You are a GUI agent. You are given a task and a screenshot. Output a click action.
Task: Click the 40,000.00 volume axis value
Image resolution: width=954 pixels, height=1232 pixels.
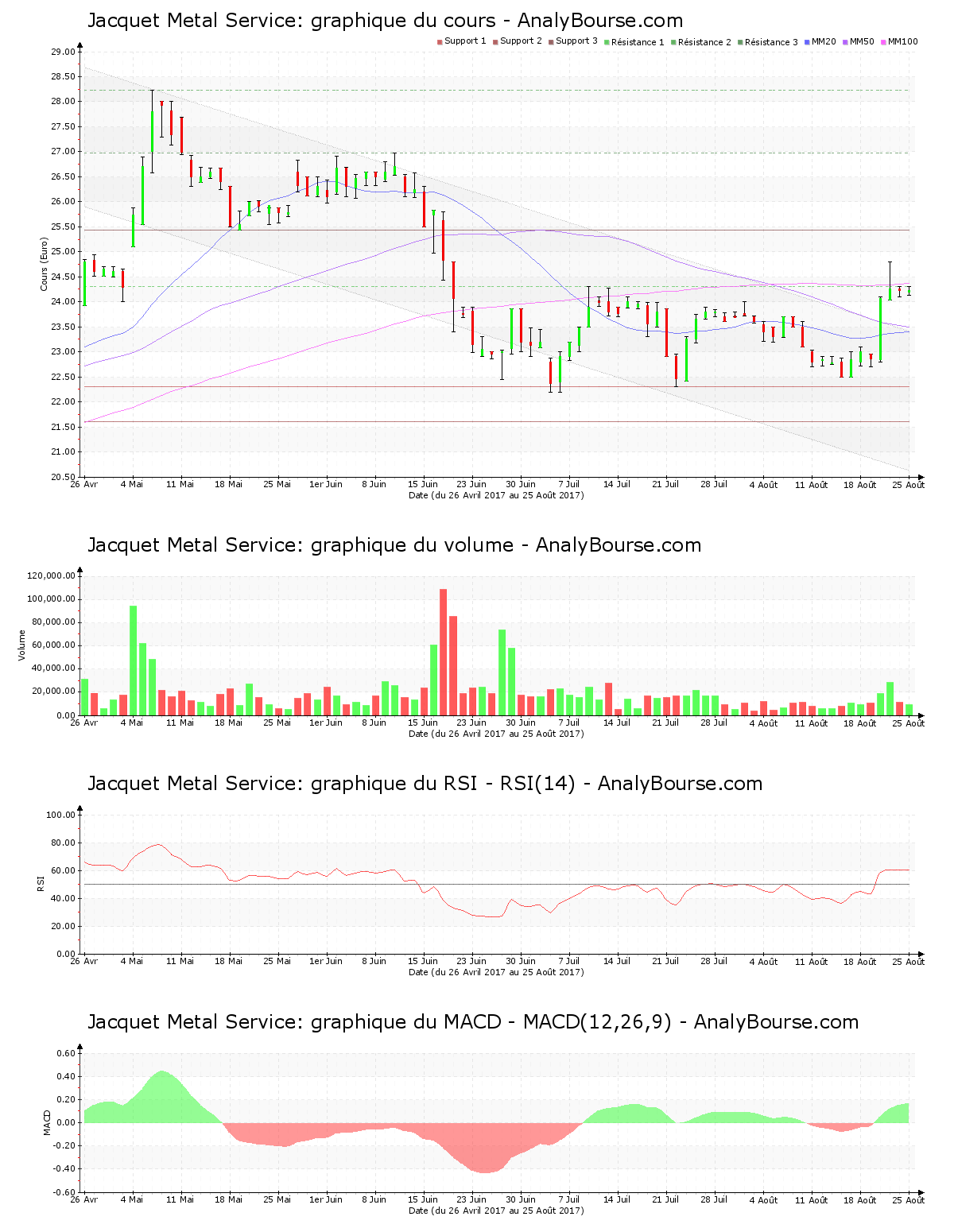(54, 668)
